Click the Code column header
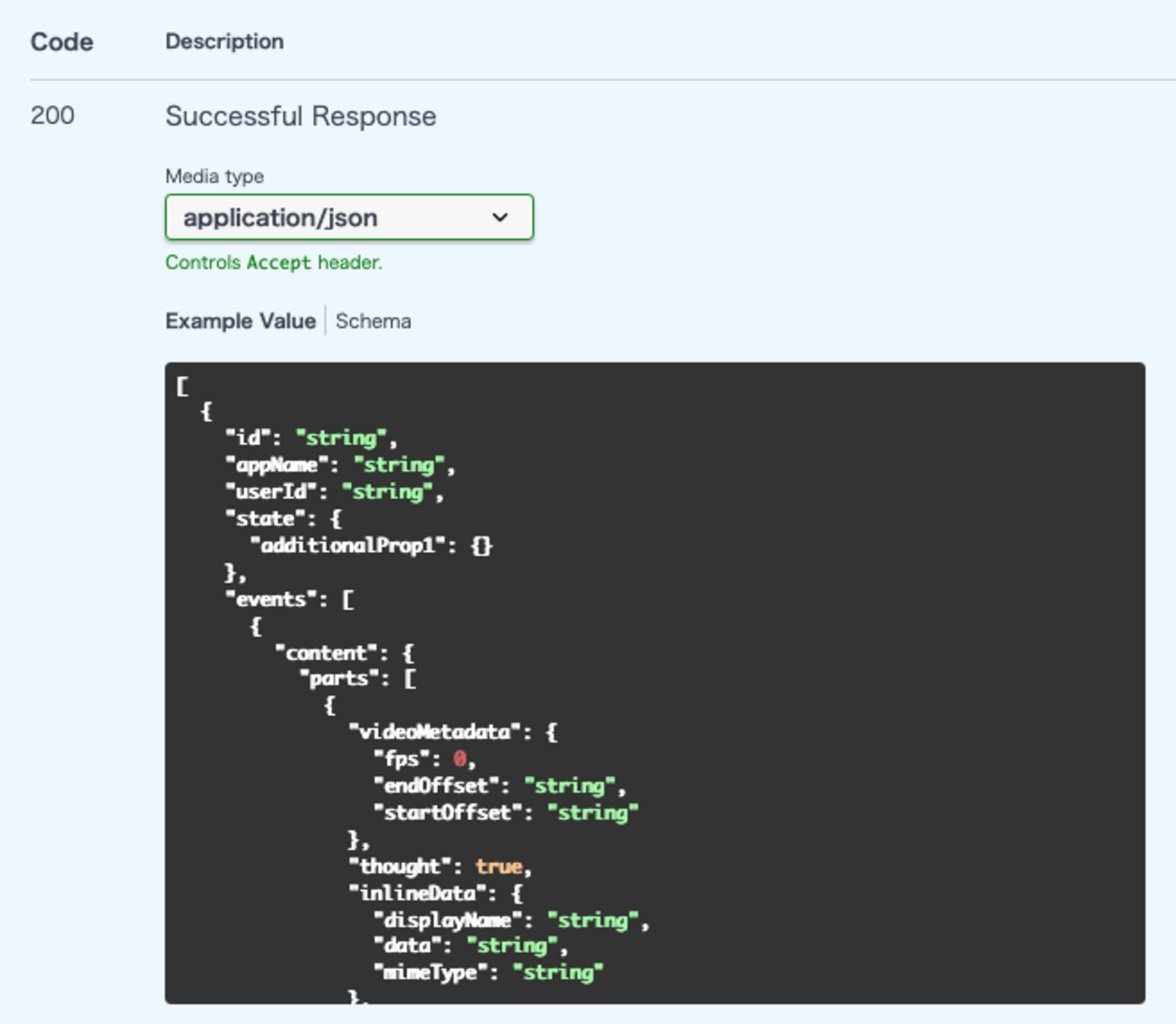The height and width of the screenshot is (1024, 1176). (x=62, y=42)
